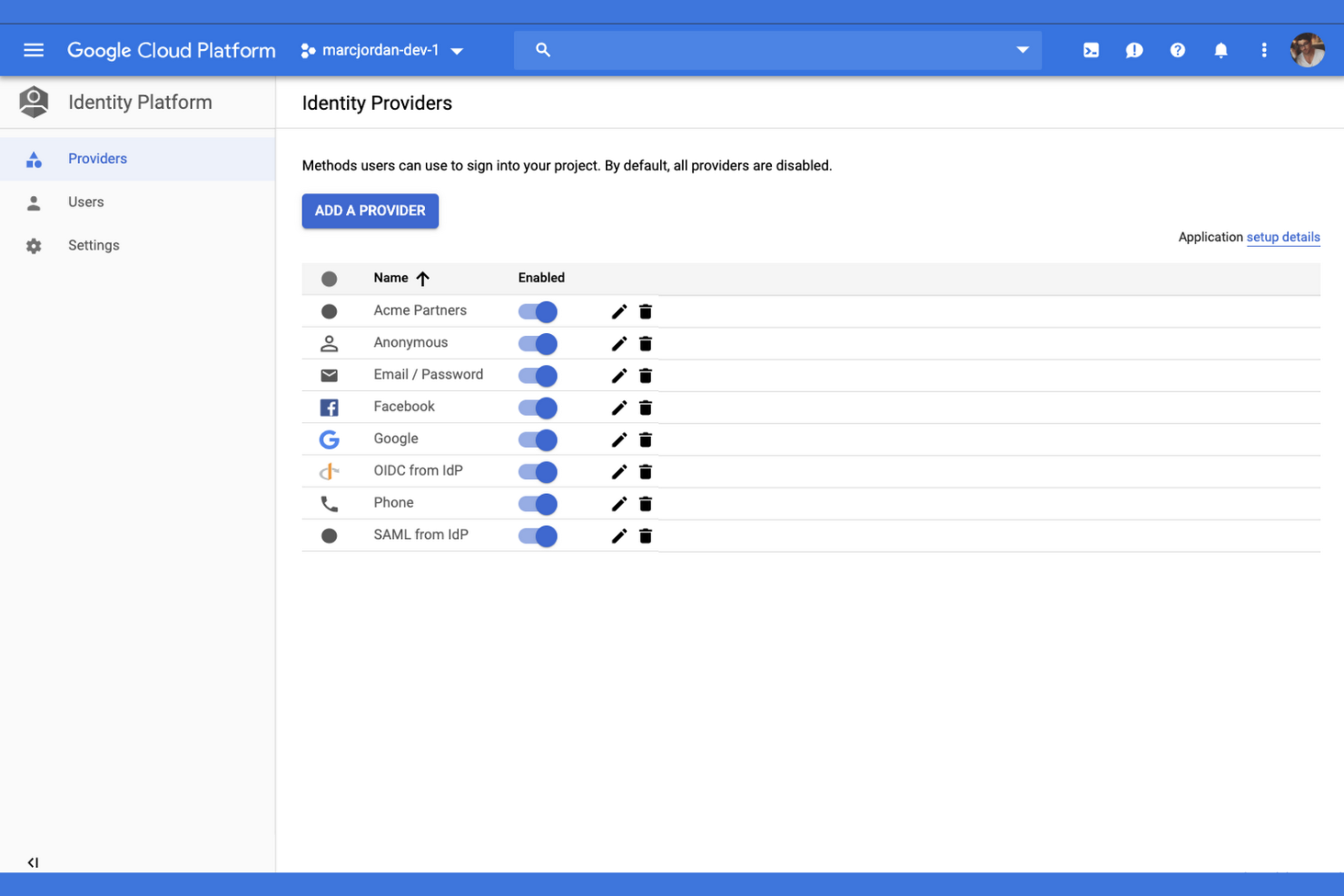Edit the Facebook provider with the pencil icon
Image resolution: width=1344 pixels, height=896 pixels.
pos(618,408)
